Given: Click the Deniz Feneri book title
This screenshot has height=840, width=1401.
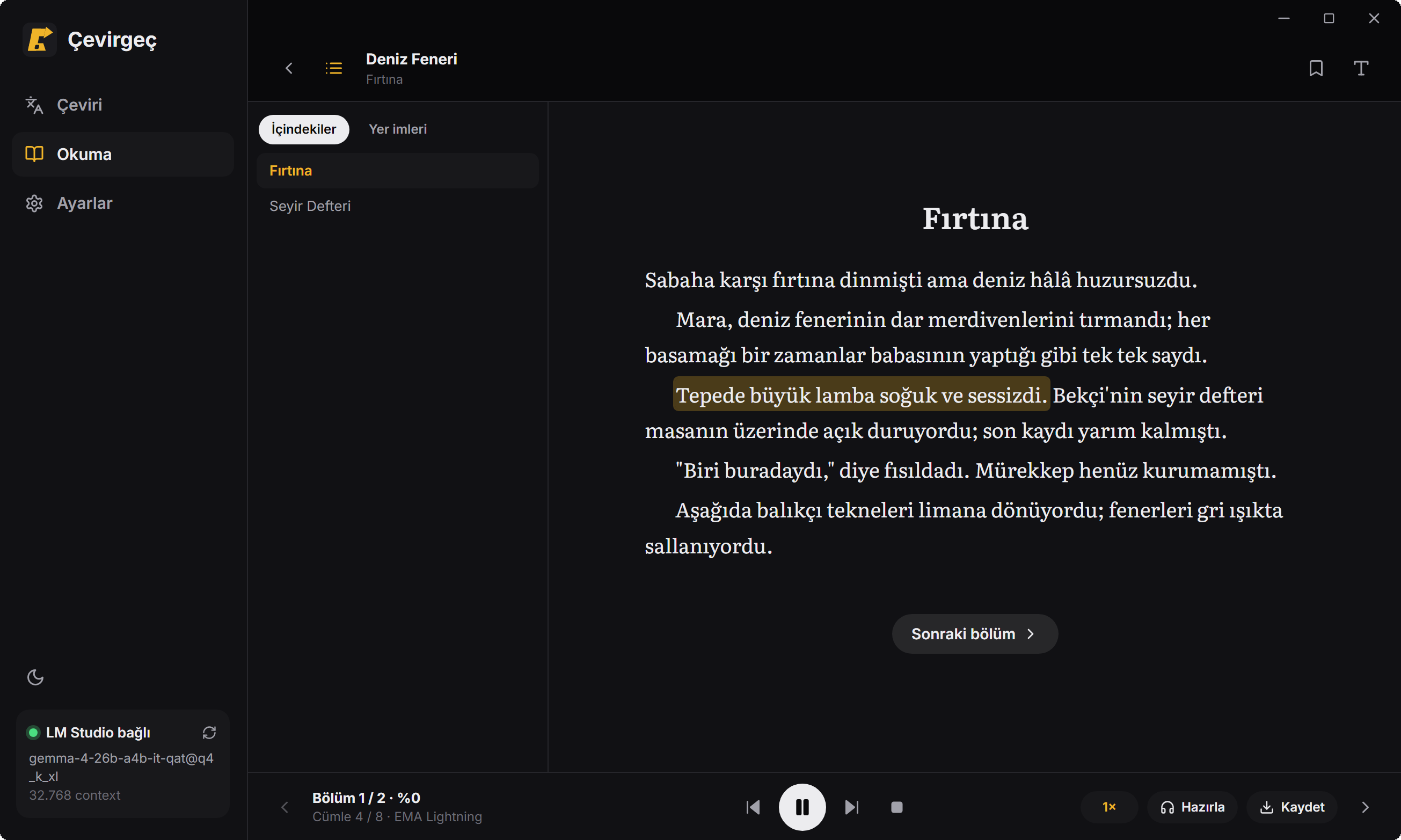Looking at the screenshot, I should click(412, 59).
